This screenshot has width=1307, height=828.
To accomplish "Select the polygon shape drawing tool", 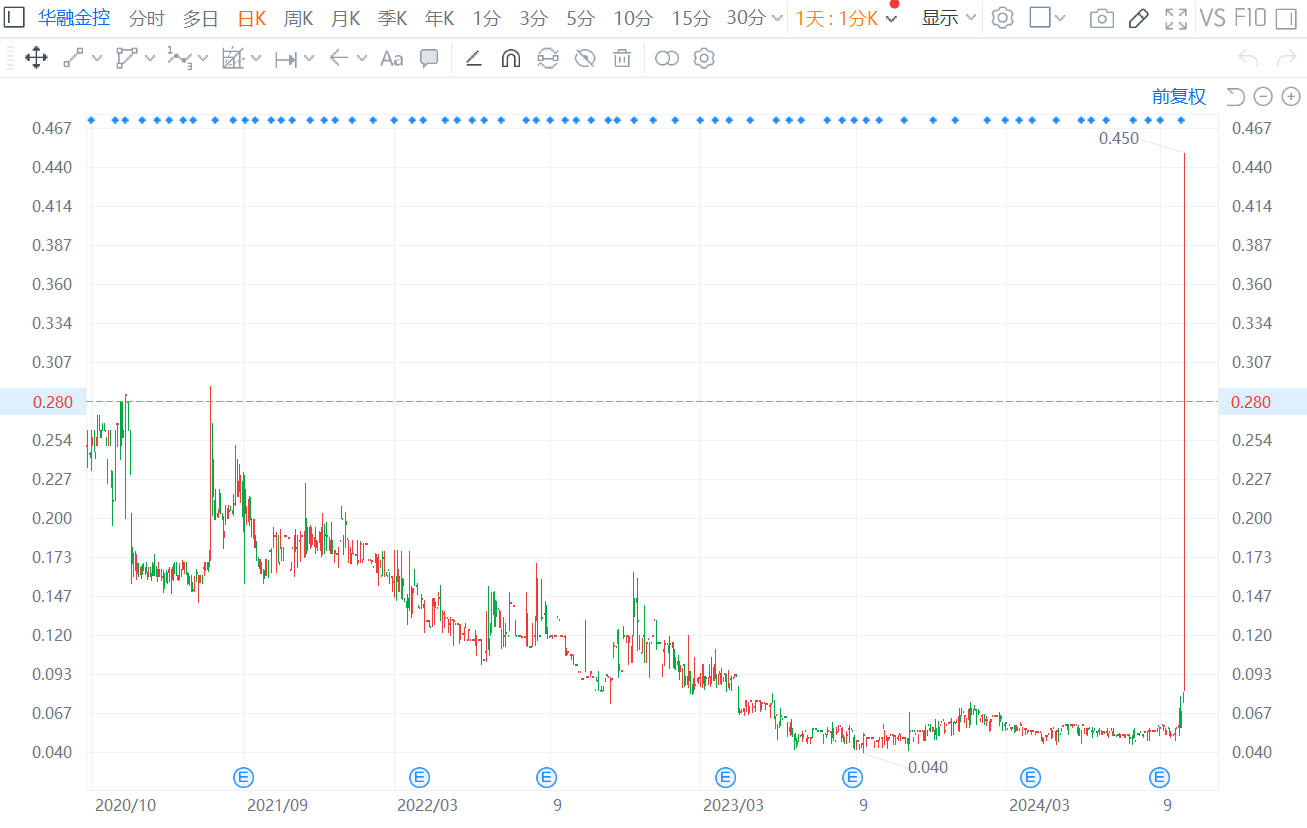I will [126, 58].
